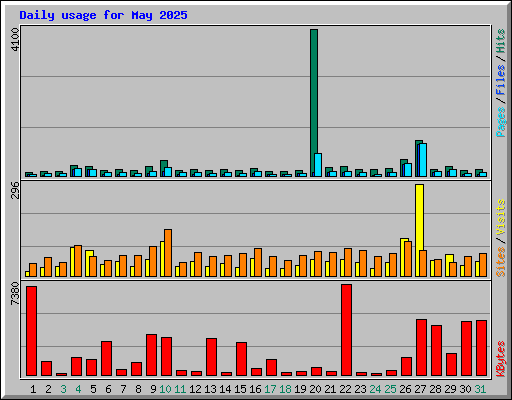
Task: Click the blue 'Files' legend label
Action: coord(501,80)
